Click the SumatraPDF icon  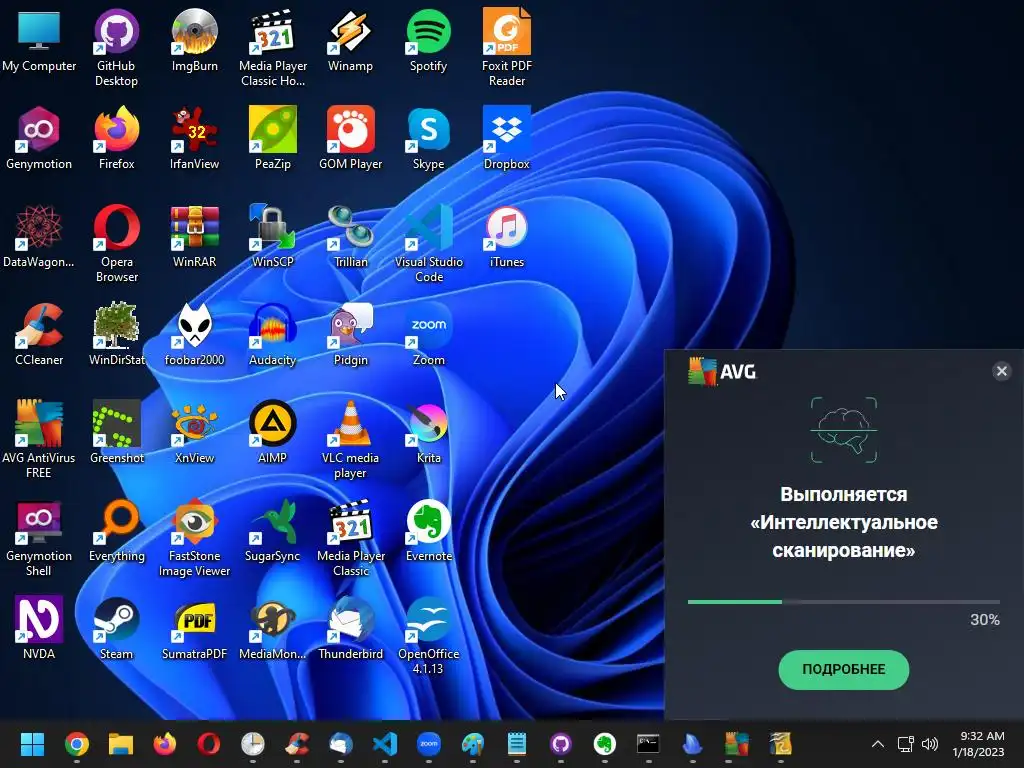click(x=194, y=628)
